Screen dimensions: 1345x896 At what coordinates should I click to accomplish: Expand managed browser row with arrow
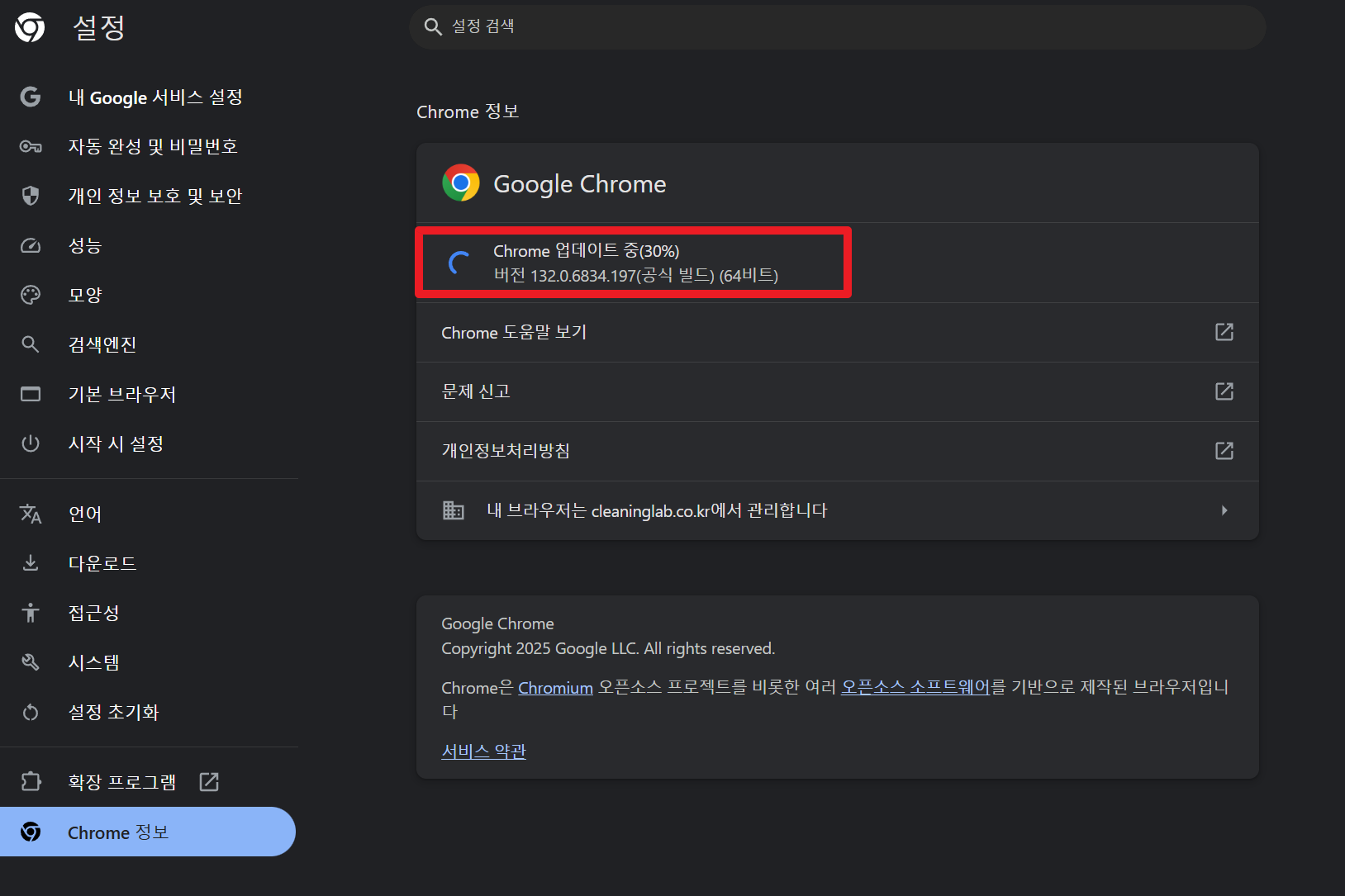1224,510
